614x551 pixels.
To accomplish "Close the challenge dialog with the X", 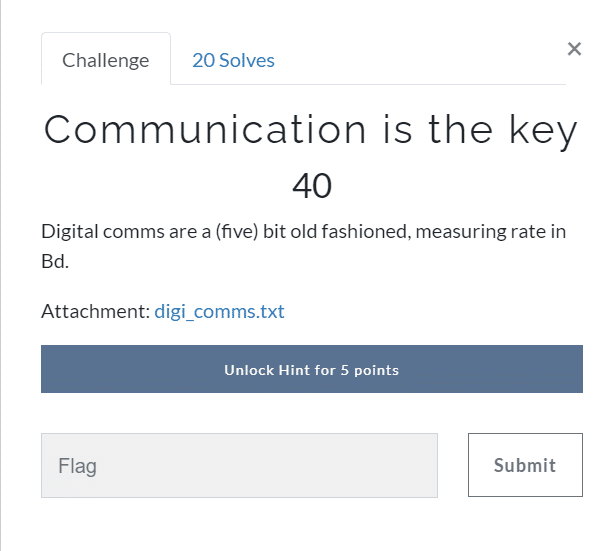I will tap(574, 49).
